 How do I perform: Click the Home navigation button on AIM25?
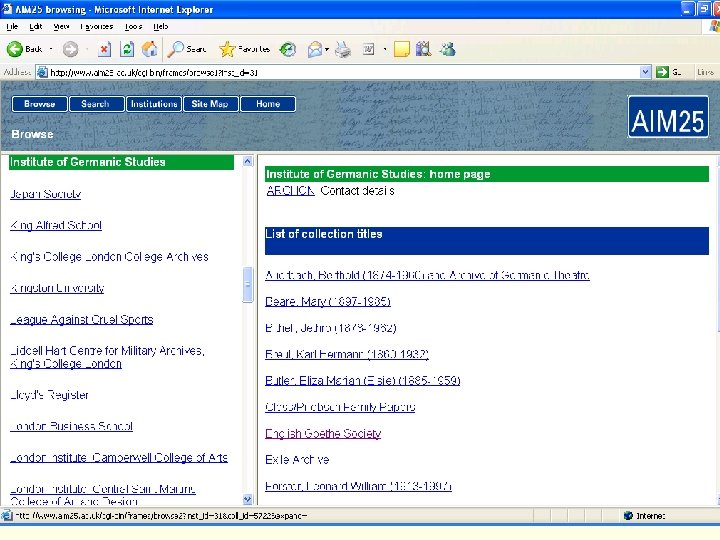(268, 104)
